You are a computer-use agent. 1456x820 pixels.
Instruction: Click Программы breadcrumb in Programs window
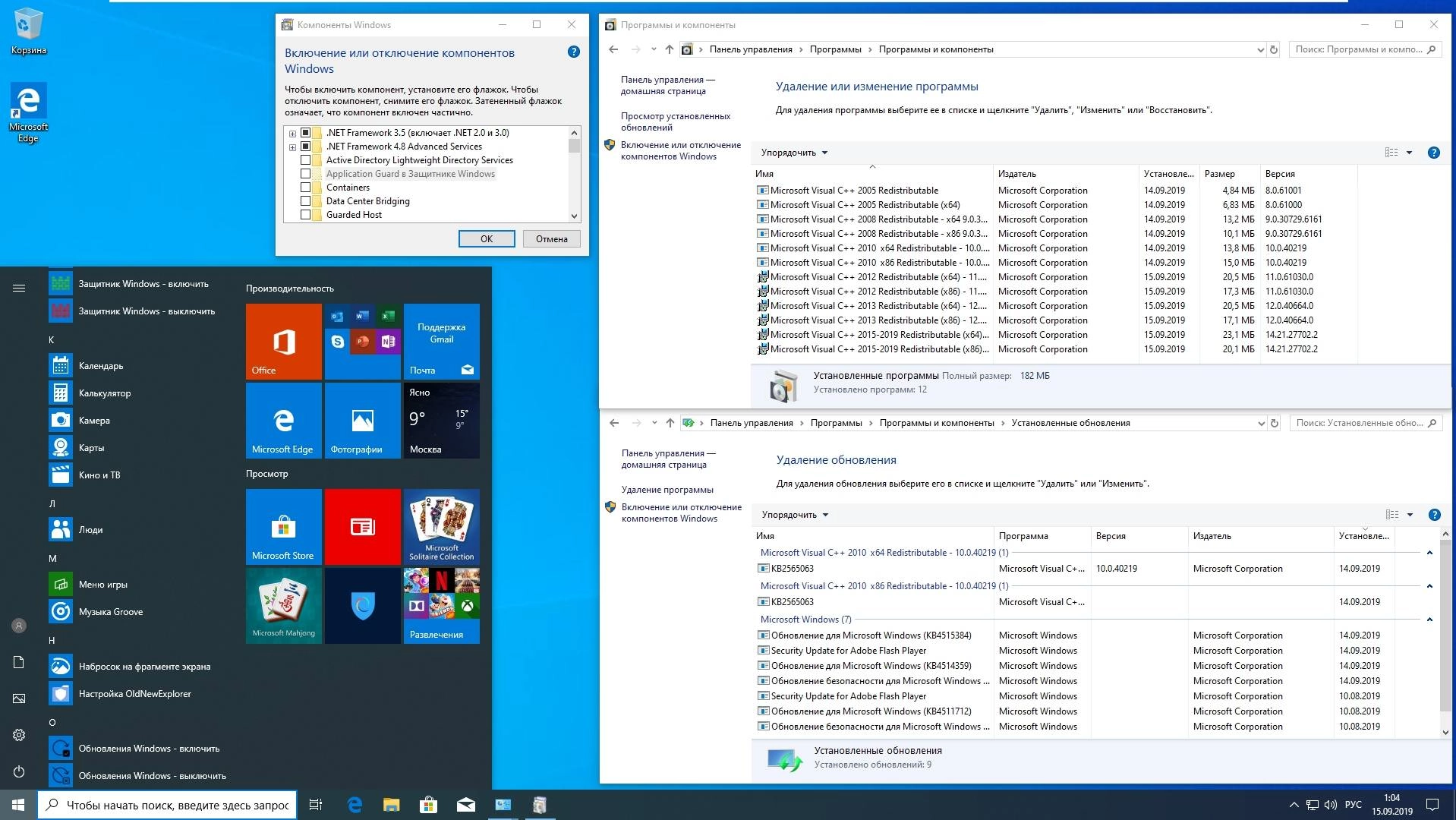(835, 49)
